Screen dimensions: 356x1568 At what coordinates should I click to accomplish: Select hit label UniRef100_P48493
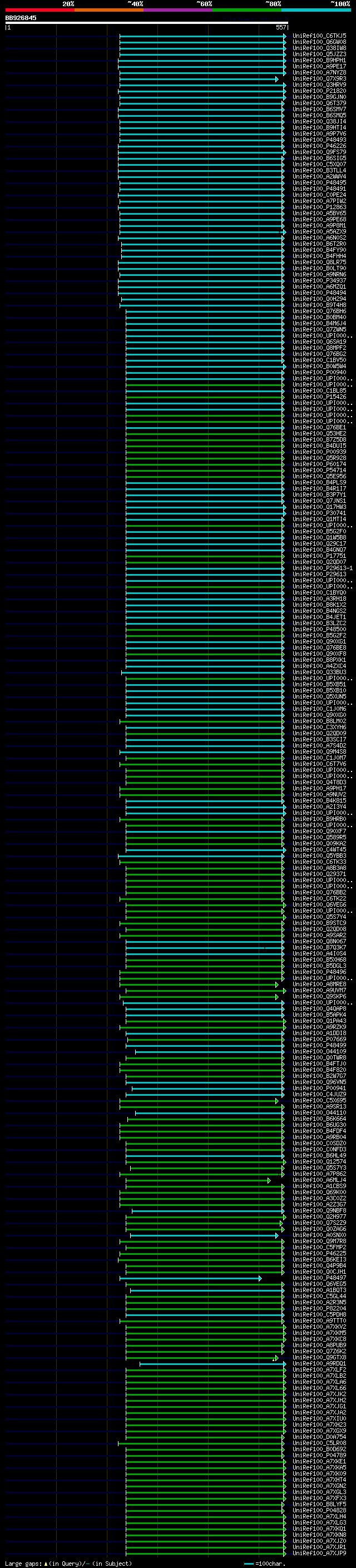(x=319, y=140)
